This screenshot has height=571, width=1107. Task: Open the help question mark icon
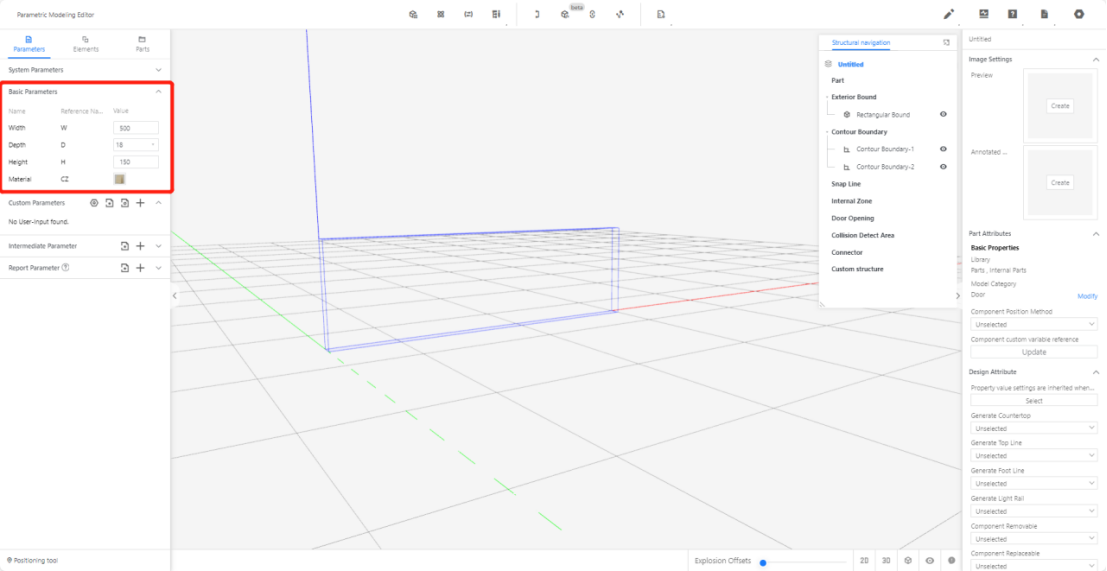coord(1013,14)
